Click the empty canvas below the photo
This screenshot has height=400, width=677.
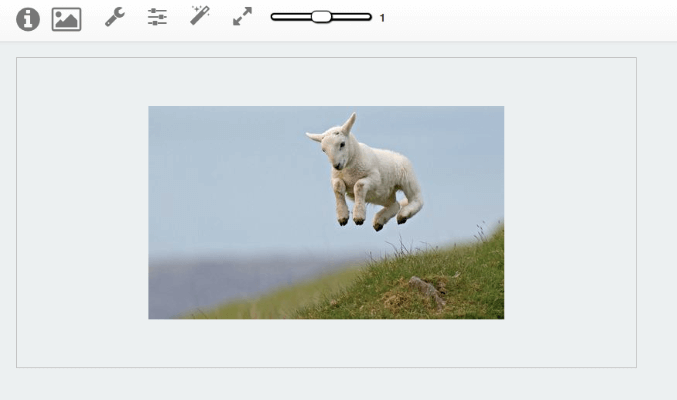[x=326, y=343]
